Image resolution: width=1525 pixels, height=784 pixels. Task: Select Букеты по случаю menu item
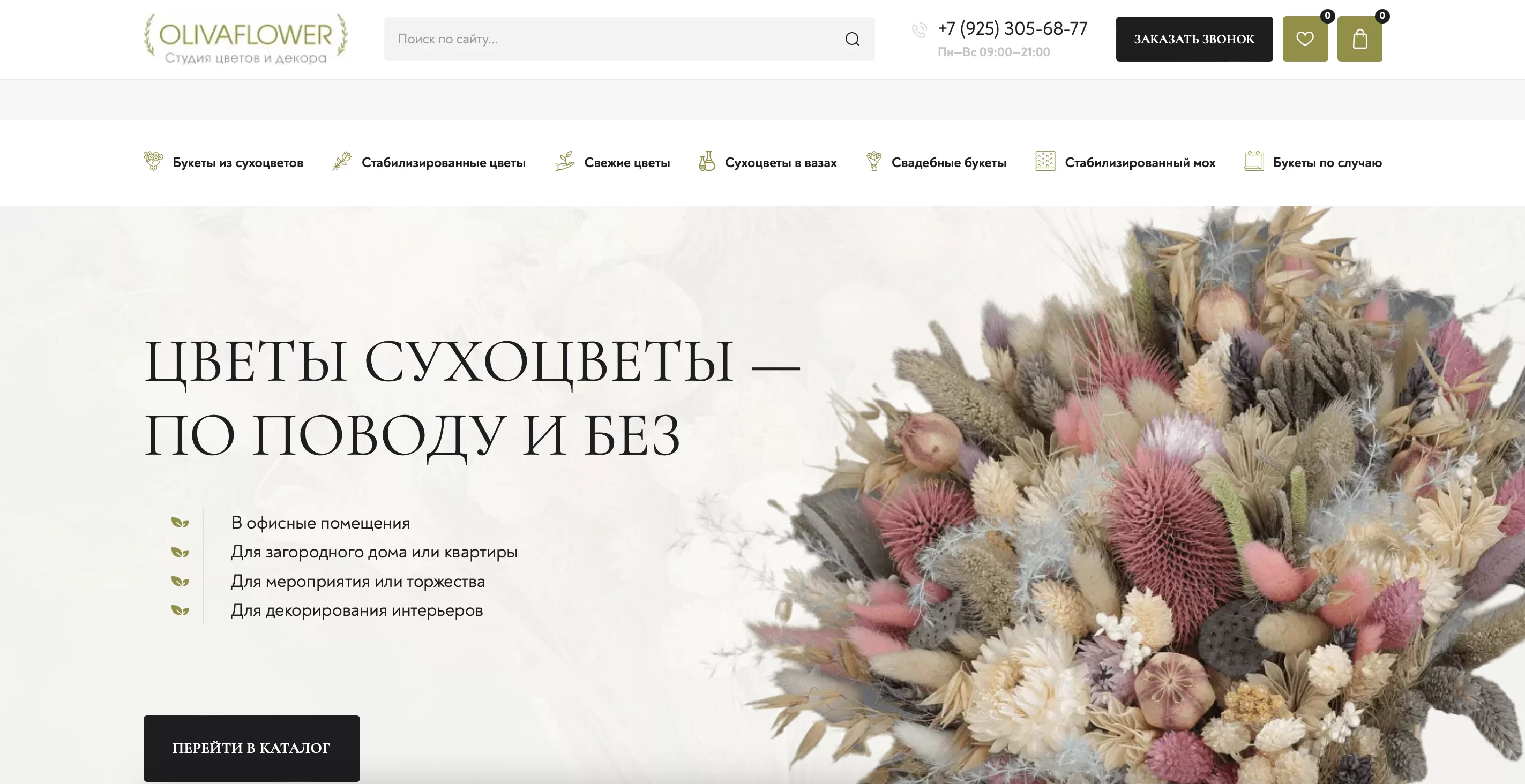click(x=1327, y=163)
